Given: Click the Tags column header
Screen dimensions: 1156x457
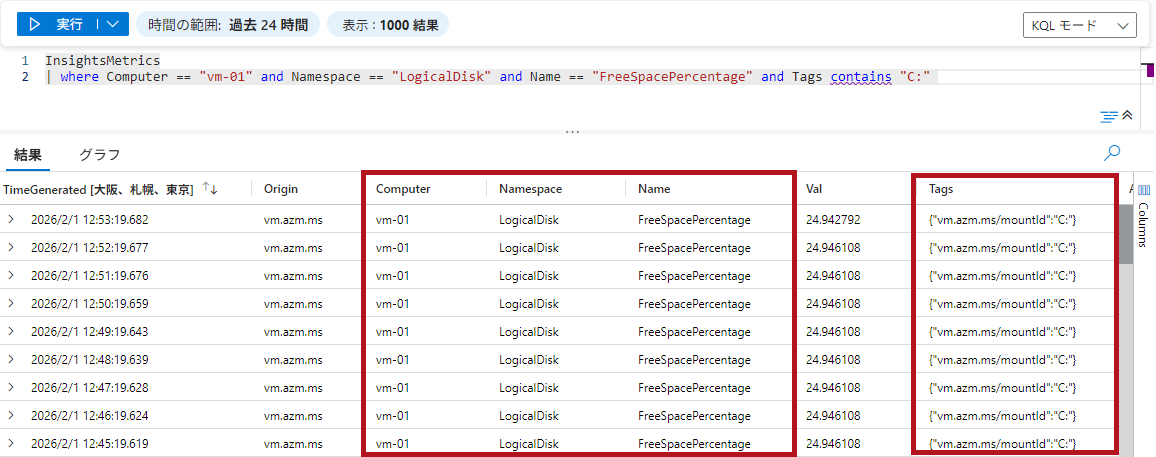Looking at the screenshot, I should 941,189.
